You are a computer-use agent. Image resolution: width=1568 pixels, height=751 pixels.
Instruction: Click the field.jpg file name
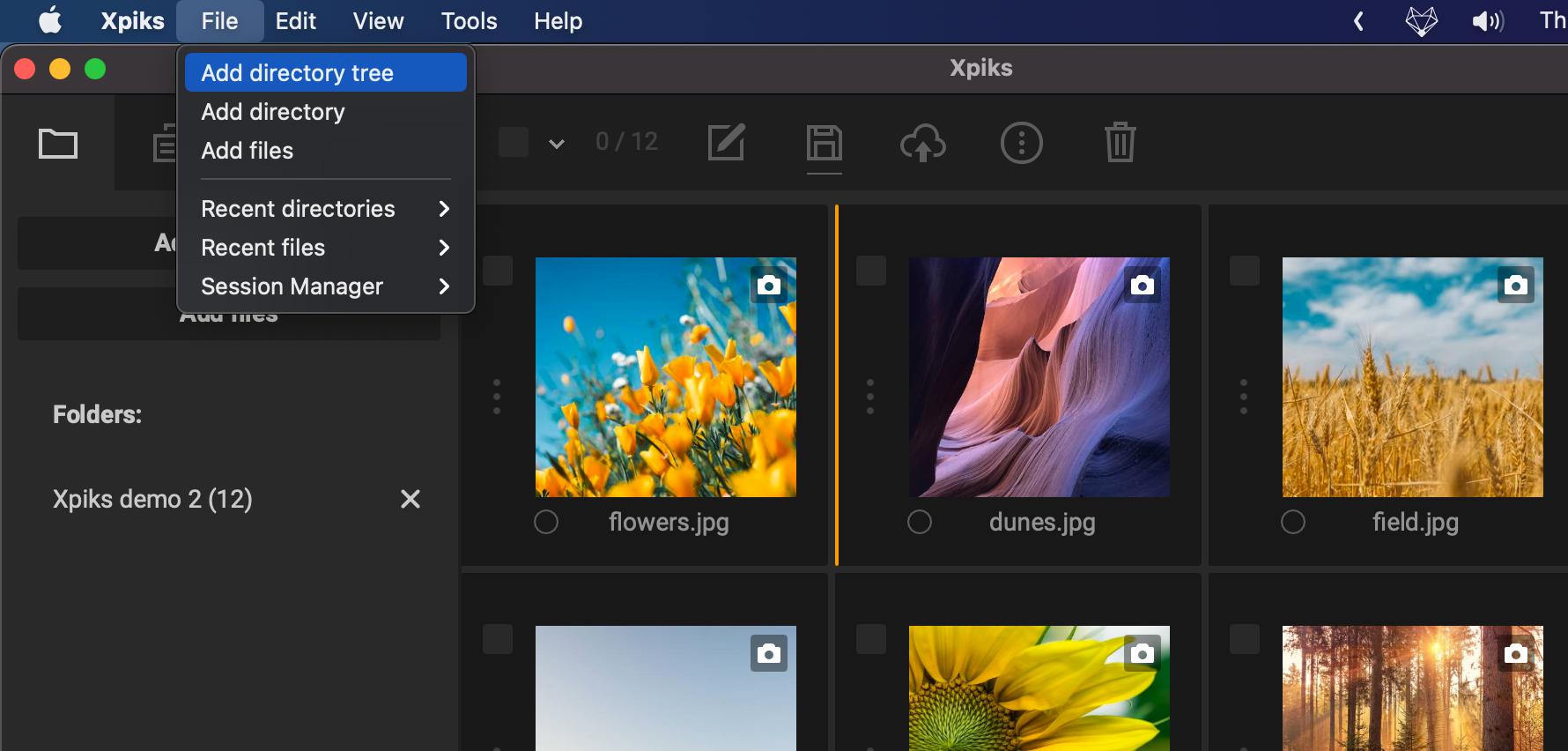(1416, 523)
